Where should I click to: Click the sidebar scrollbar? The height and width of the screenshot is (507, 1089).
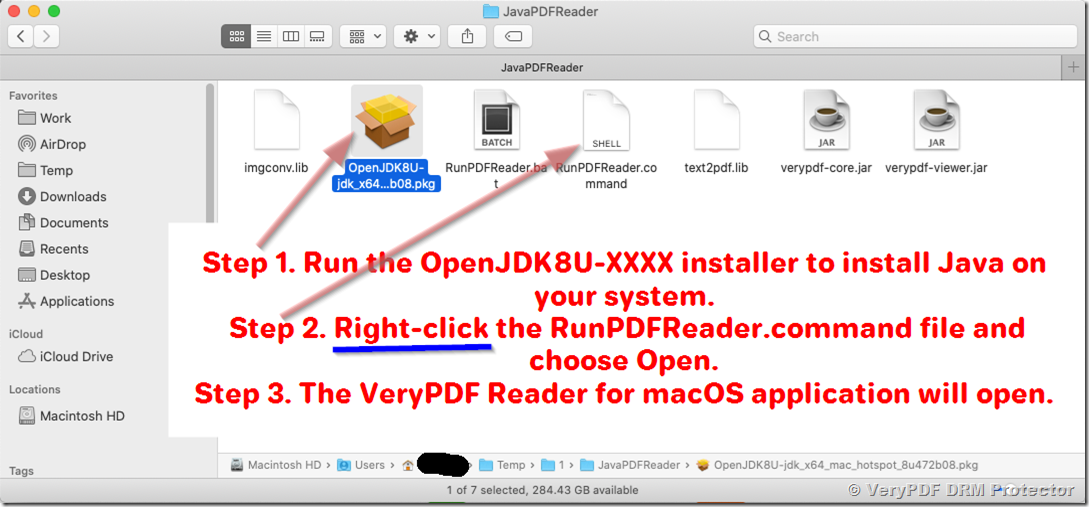pyautogui.click(x=210, y=153)
